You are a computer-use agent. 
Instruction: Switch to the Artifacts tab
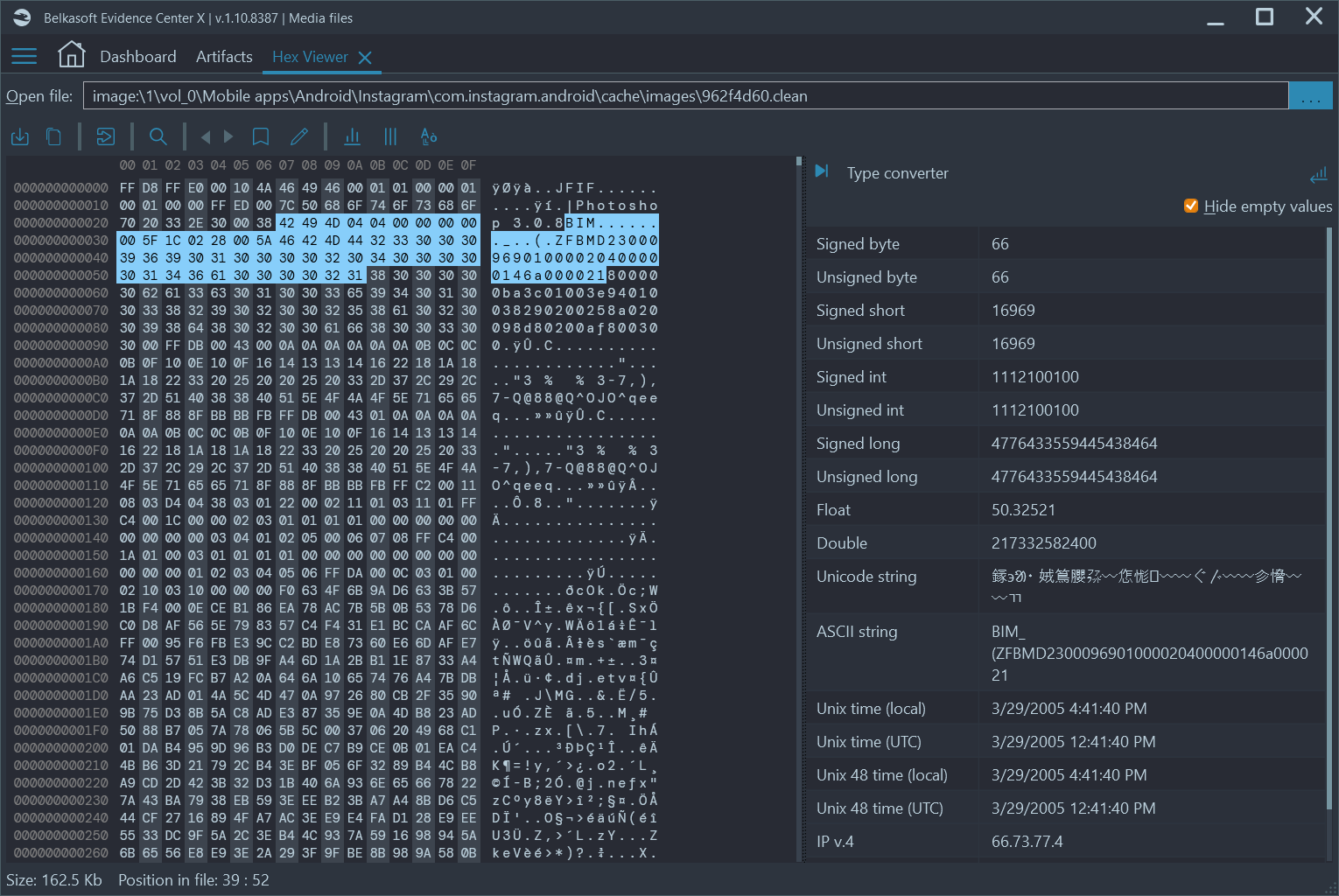(x=224, y=57)
